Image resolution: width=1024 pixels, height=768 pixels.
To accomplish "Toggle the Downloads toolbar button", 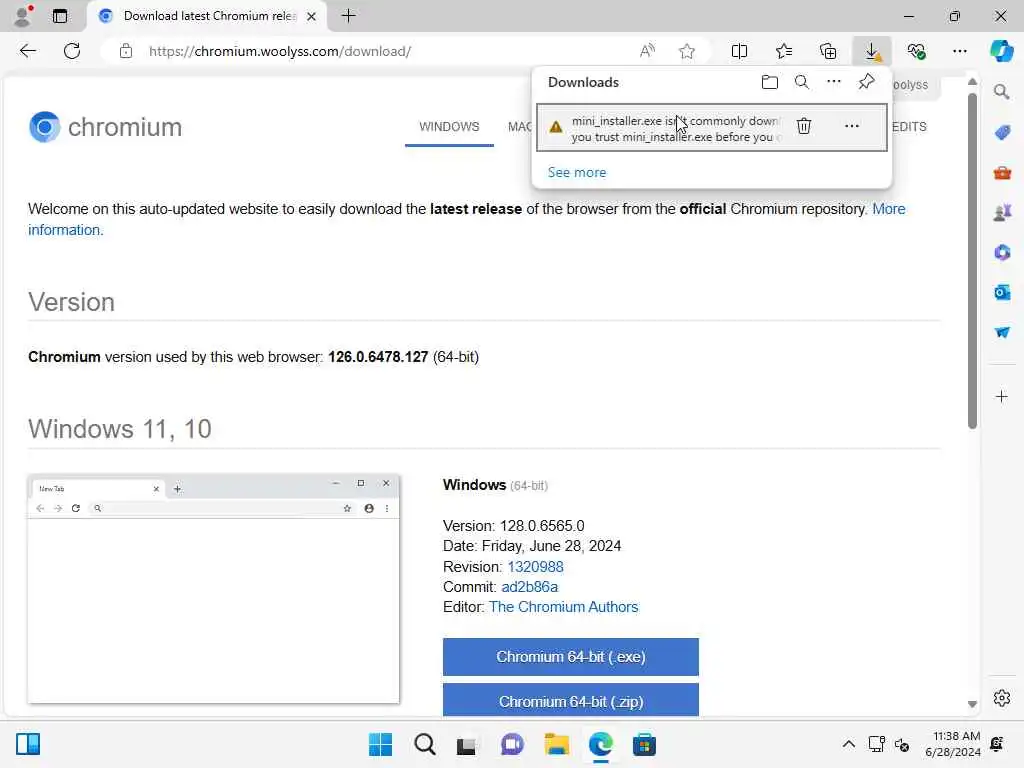I will click(872, 51).
